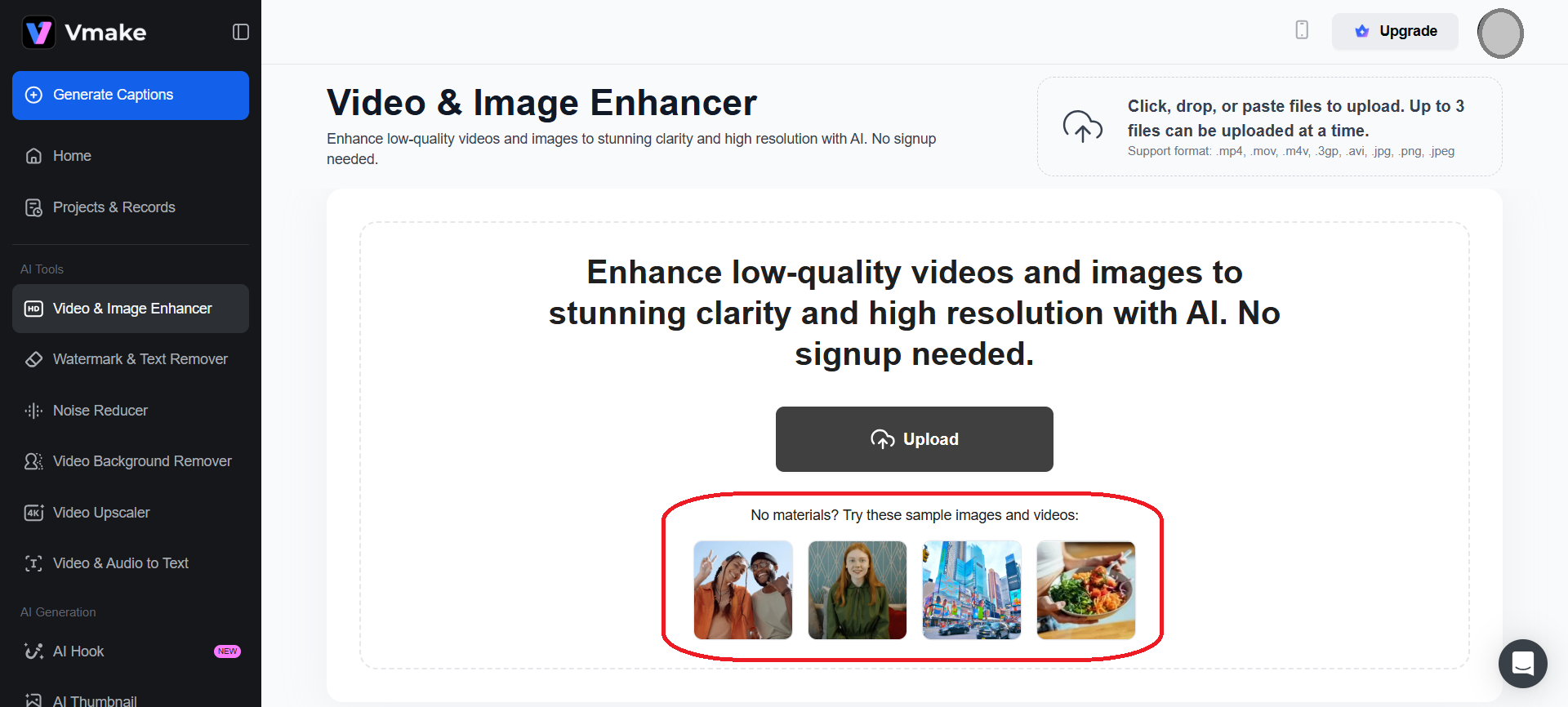Pick the salad bowl sample image
Image resolution: width=1568 pixels, height=707 pixels.
(x=1085, y=589)
